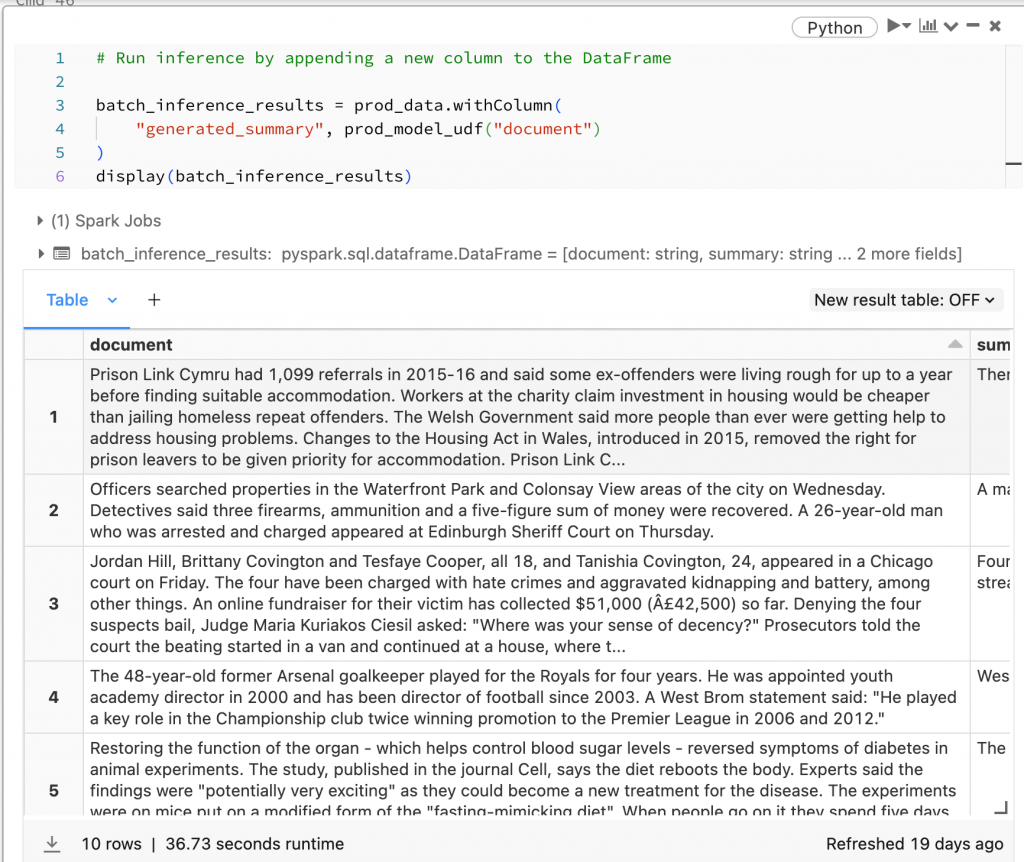Viewport: 1024px width, 862px height.
Task: Open the run options dropdown arrow
Action: click(906, 26)
